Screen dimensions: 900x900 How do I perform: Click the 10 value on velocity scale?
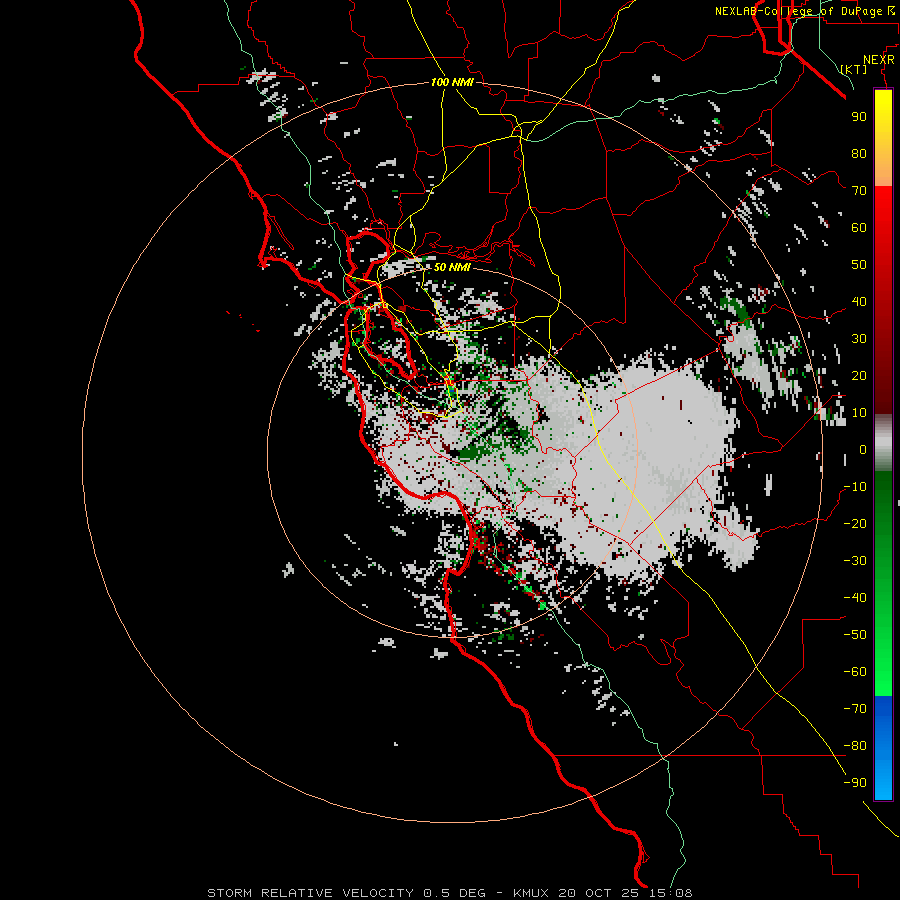pos(859,413)
